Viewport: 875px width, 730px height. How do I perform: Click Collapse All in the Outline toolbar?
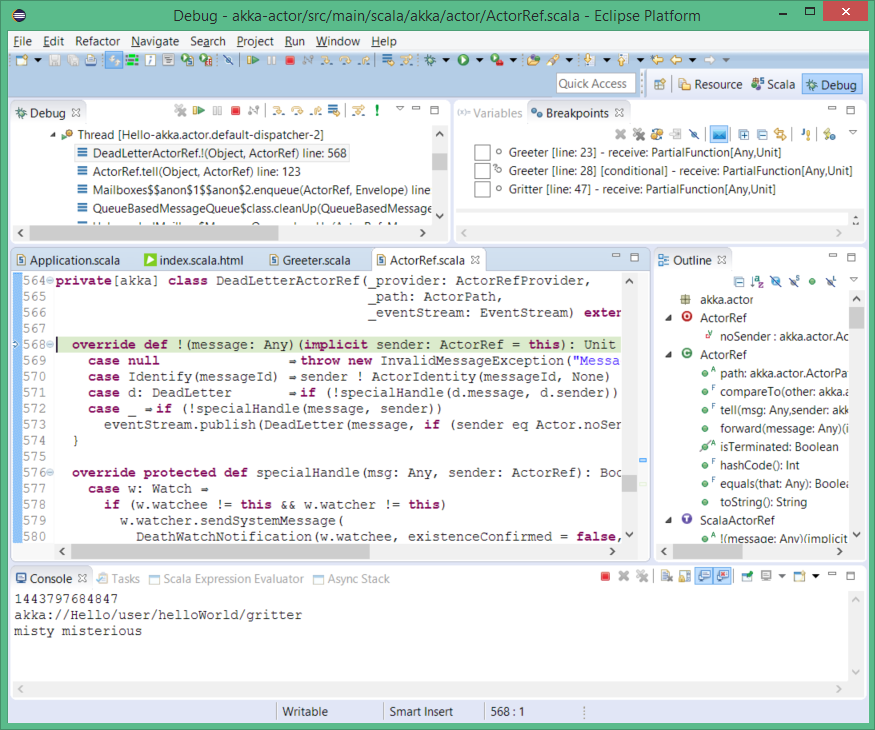tap(739, 281)
